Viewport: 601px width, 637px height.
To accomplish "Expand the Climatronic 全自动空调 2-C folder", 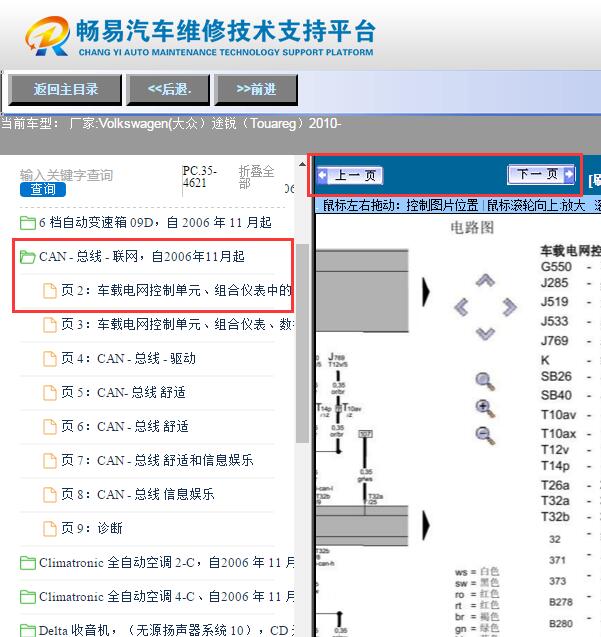I will (x=28, y=563).
